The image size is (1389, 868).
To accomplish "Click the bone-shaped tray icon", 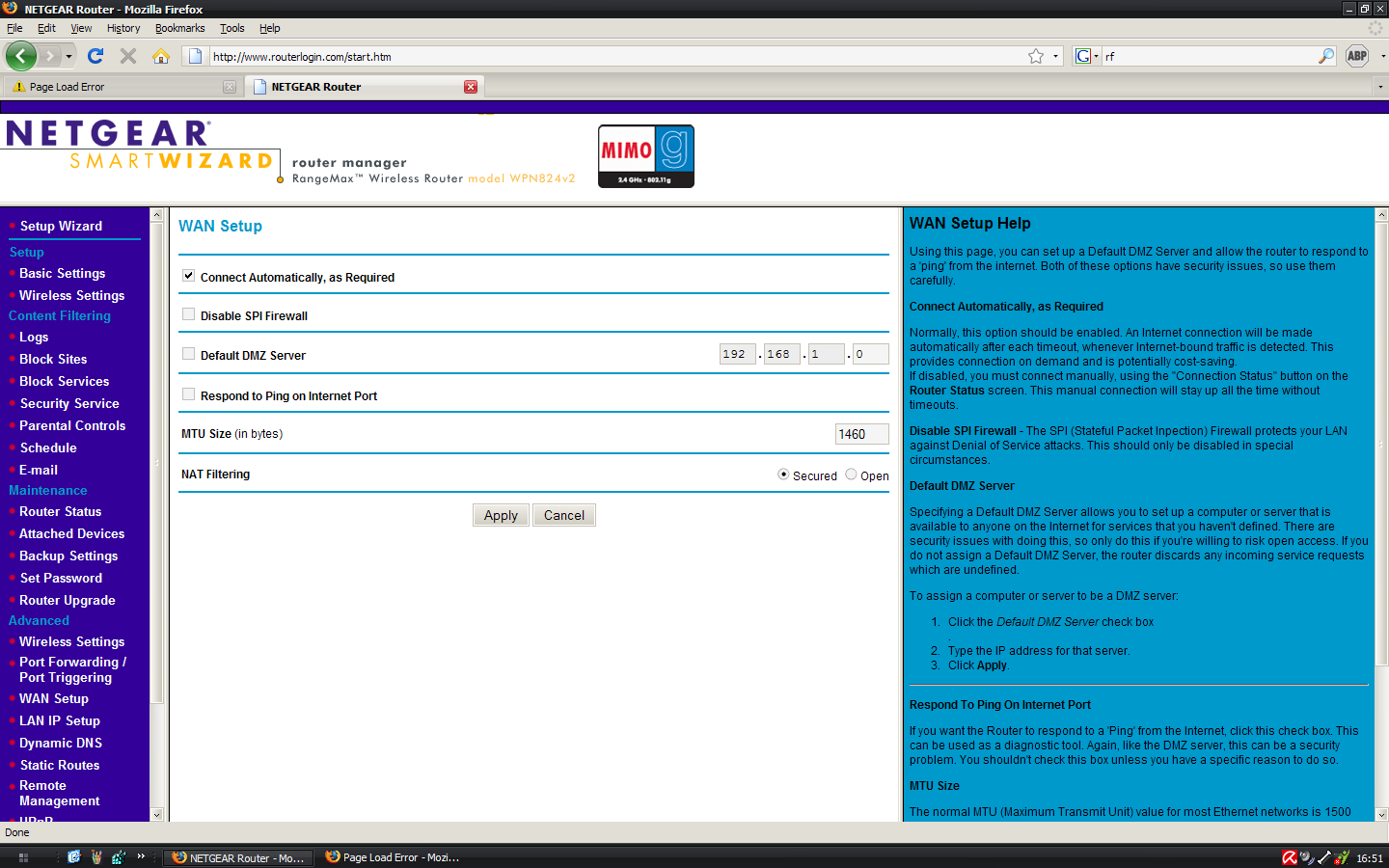I will click(1324, 857).
